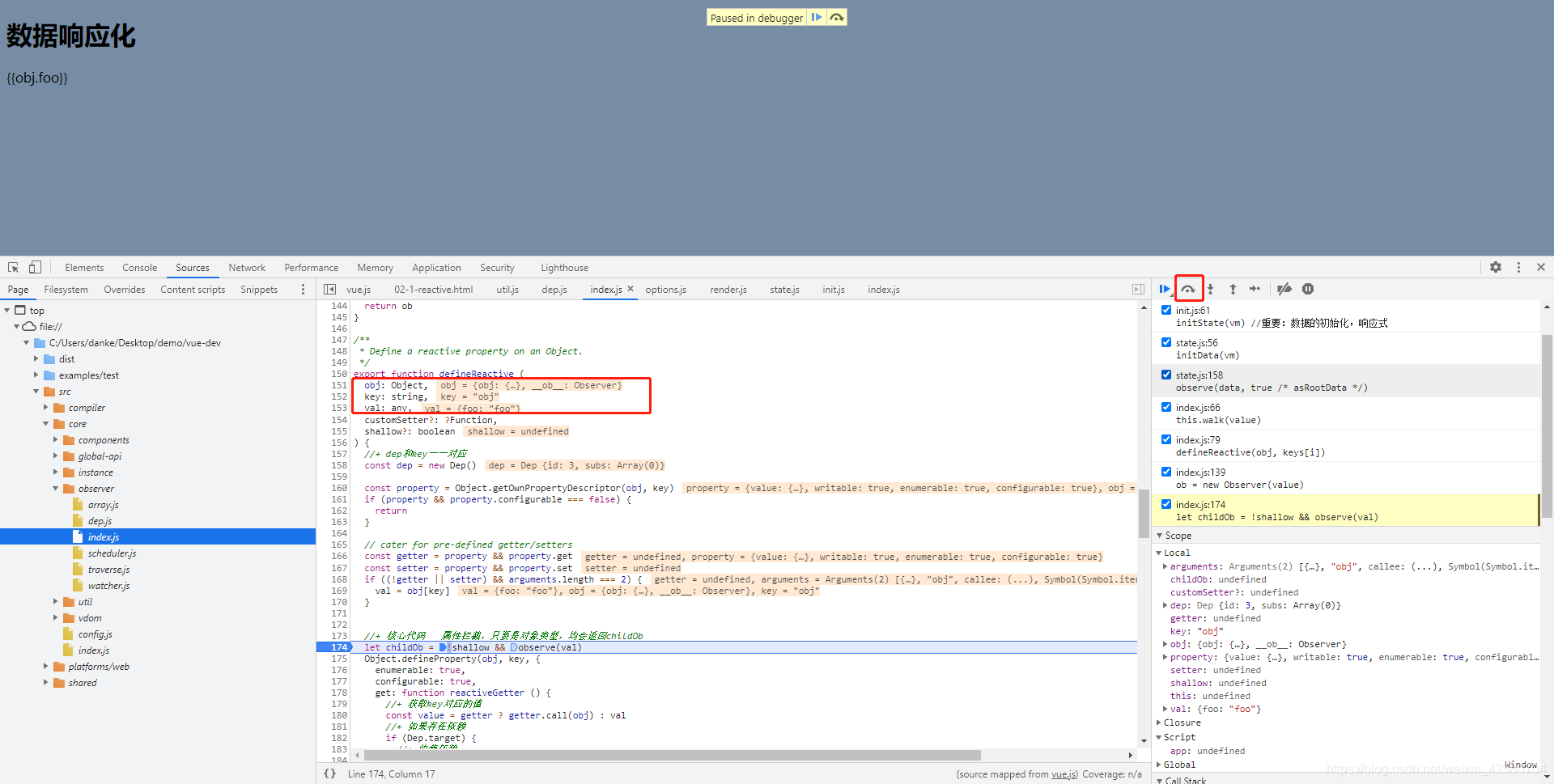Switch to the Elements tab
The height and width of the screenshot is (784, 1554).
(84, 268)
